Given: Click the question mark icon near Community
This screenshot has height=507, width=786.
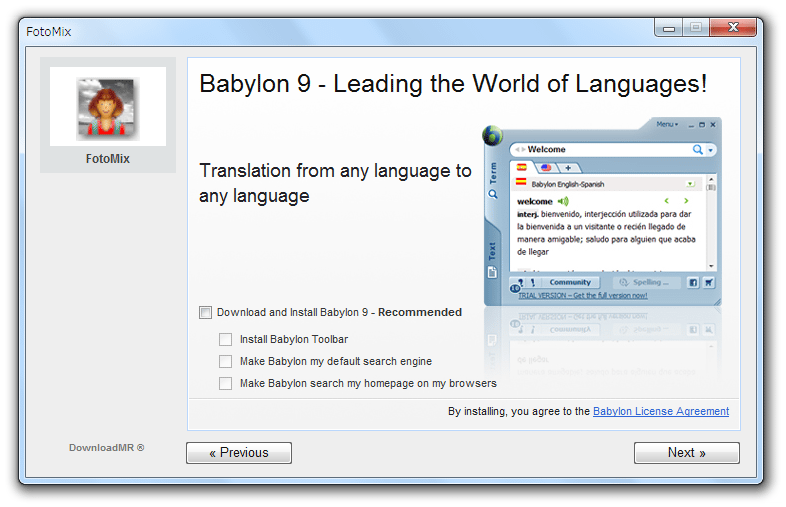Looking at the screenshot, I should 521,282.
